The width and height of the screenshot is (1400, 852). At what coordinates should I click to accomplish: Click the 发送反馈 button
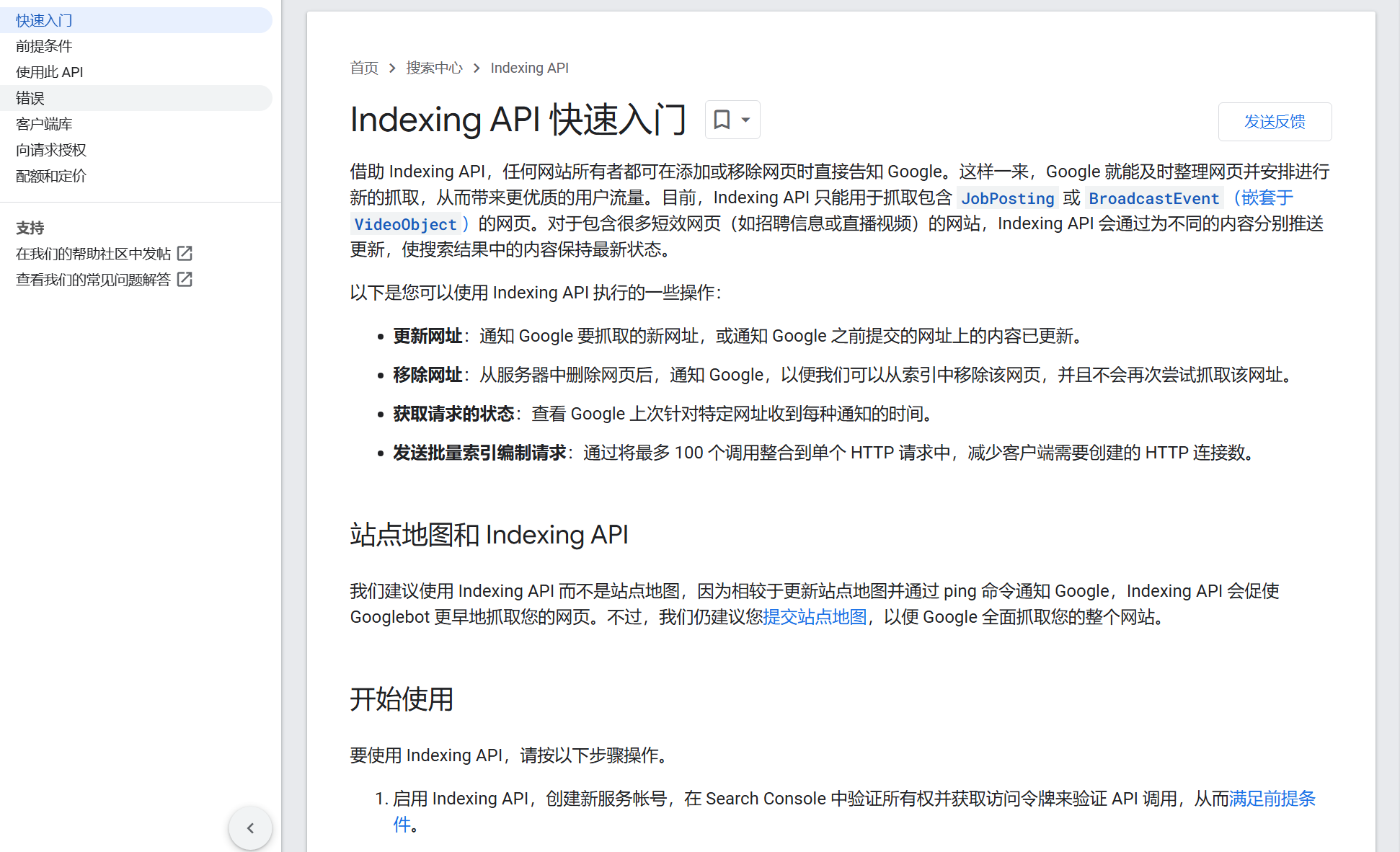coord(1275,122)
